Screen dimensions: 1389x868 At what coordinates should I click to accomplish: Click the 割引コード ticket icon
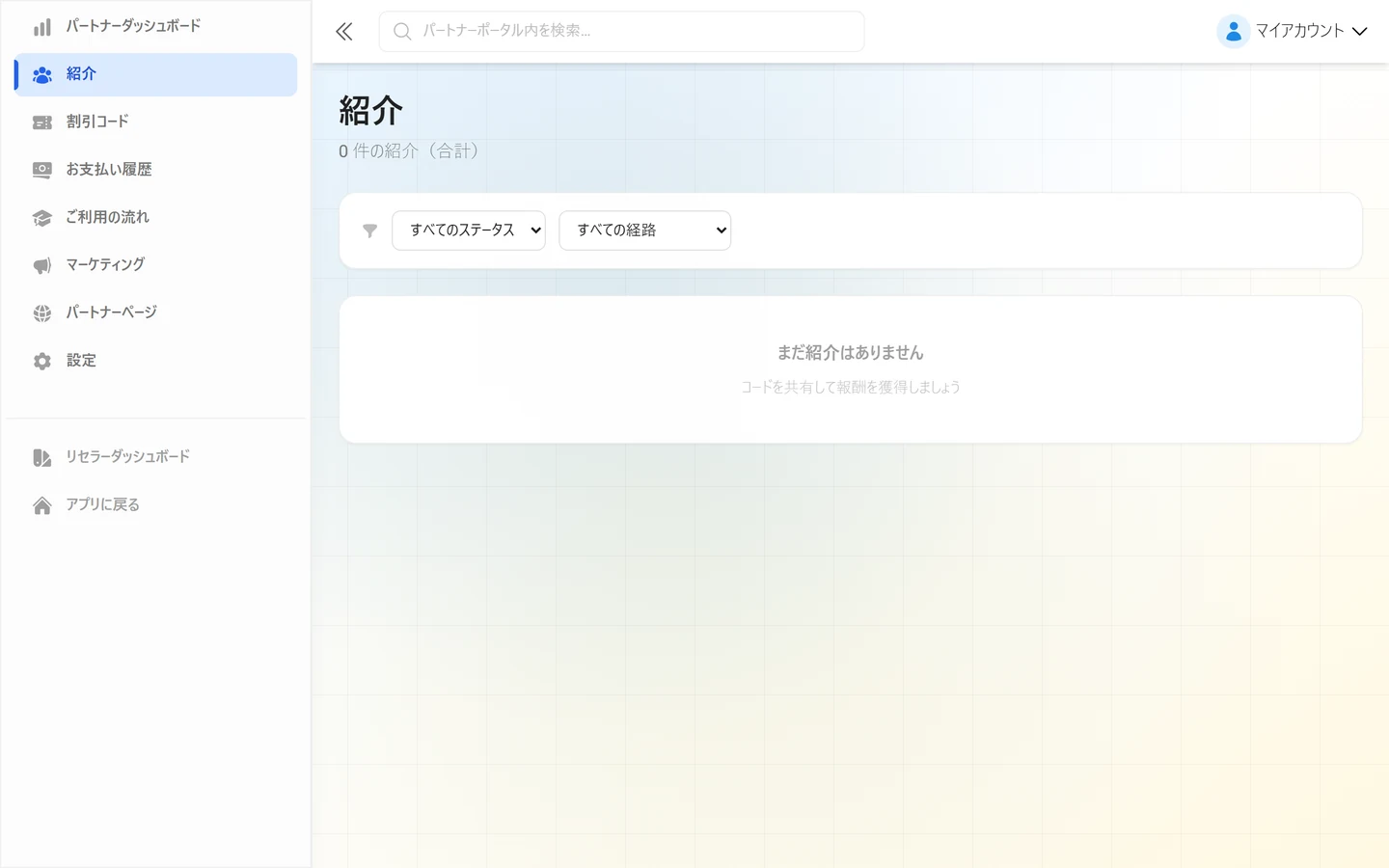[42, 122]
